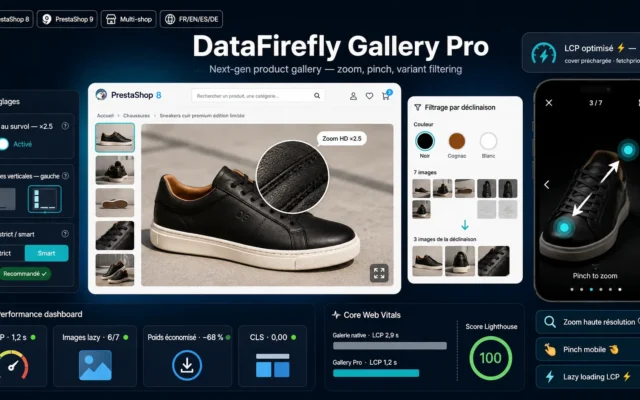The image size is (640, 400).
Task: Select the laces close-up thumbnail
Action: tap(115, 236)
